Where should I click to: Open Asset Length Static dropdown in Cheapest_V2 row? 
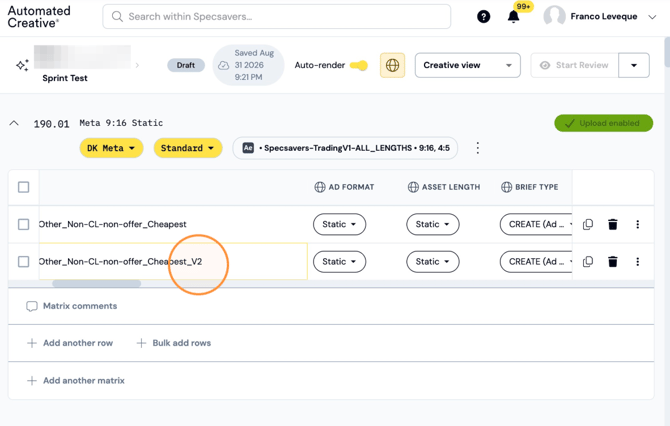click(432, 261)
